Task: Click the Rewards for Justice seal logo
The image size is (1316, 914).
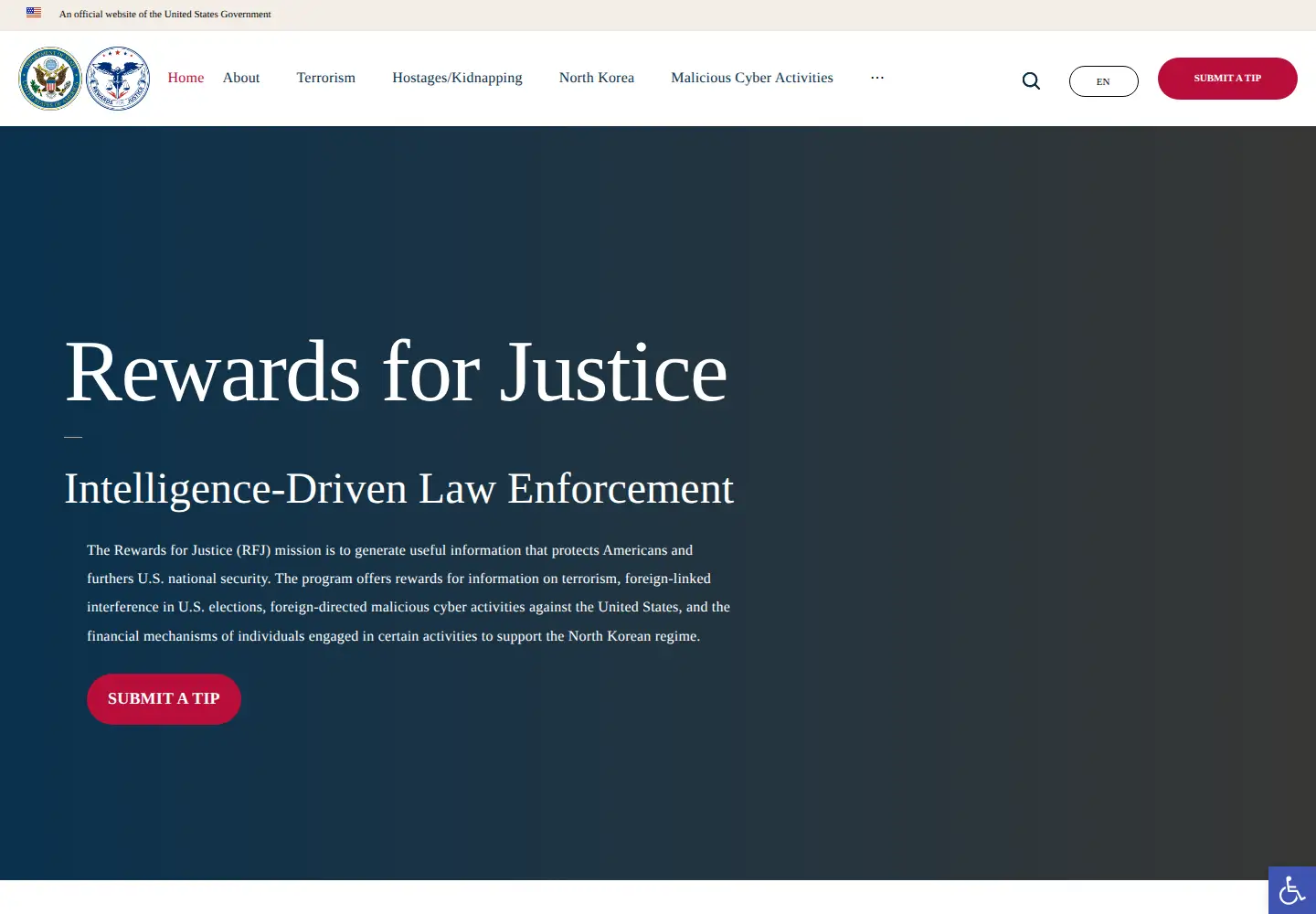Action: 118,79
